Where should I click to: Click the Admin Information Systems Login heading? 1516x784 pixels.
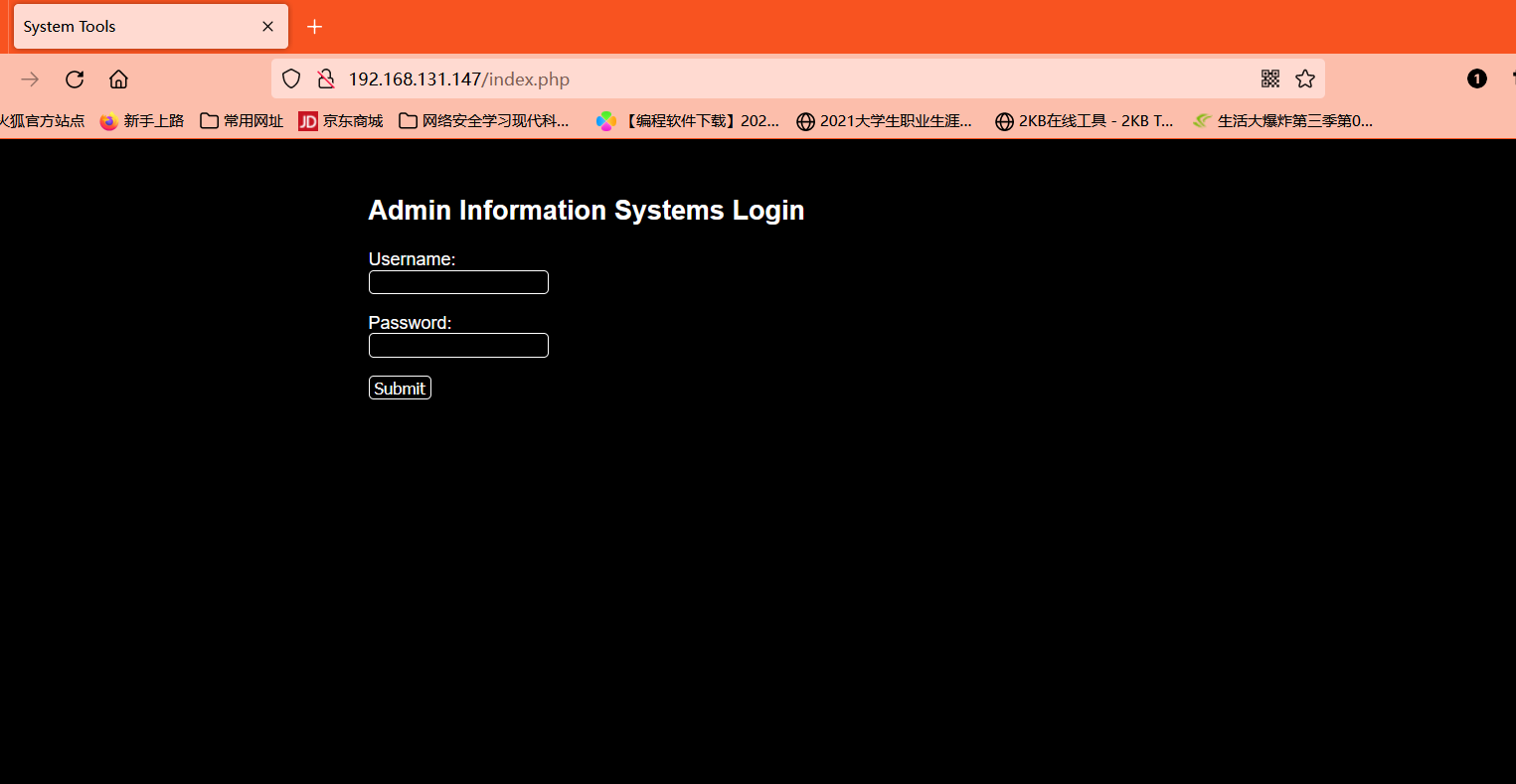587,211
